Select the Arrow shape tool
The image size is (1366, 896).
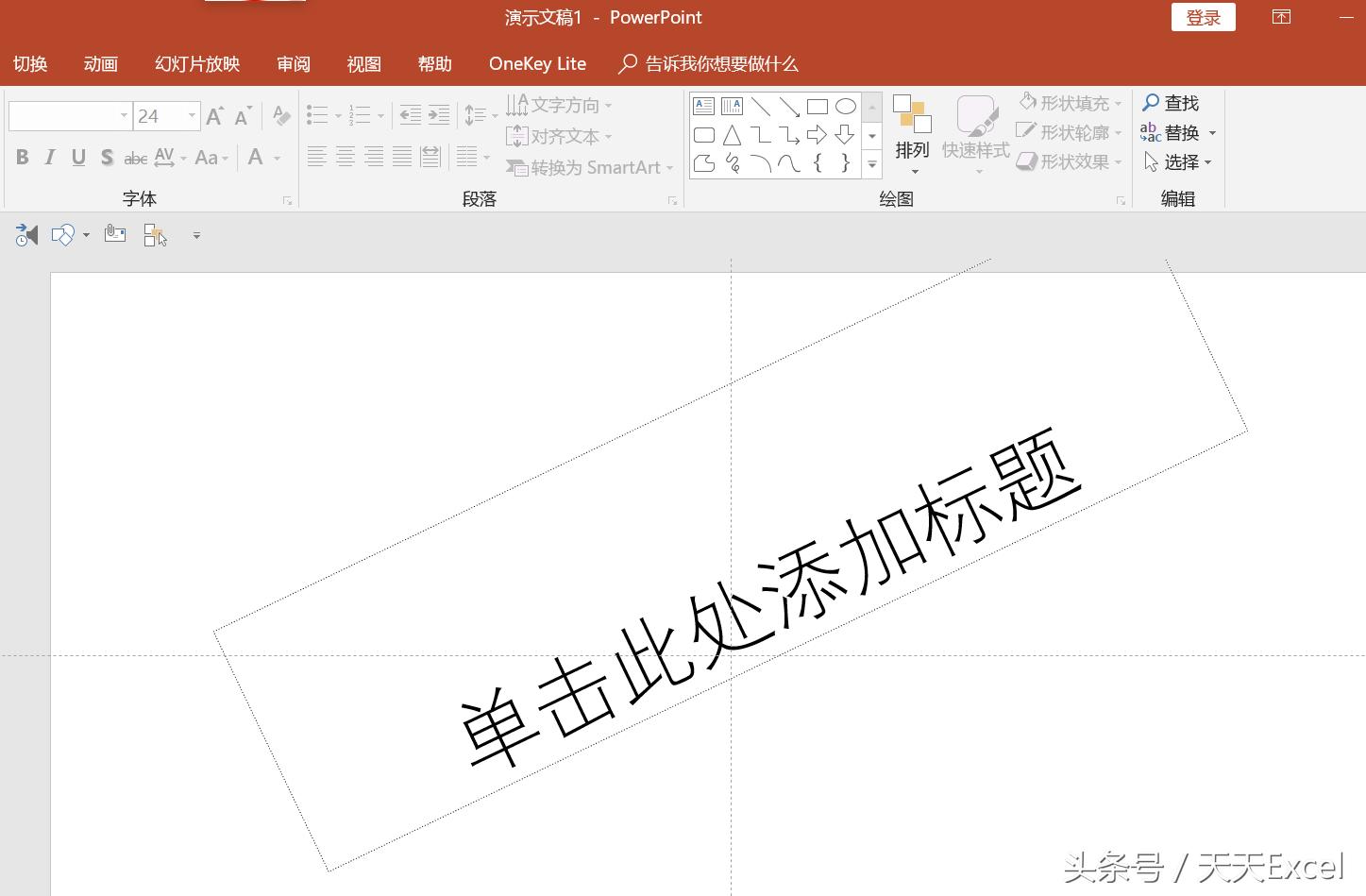click(x=789, y=106)
